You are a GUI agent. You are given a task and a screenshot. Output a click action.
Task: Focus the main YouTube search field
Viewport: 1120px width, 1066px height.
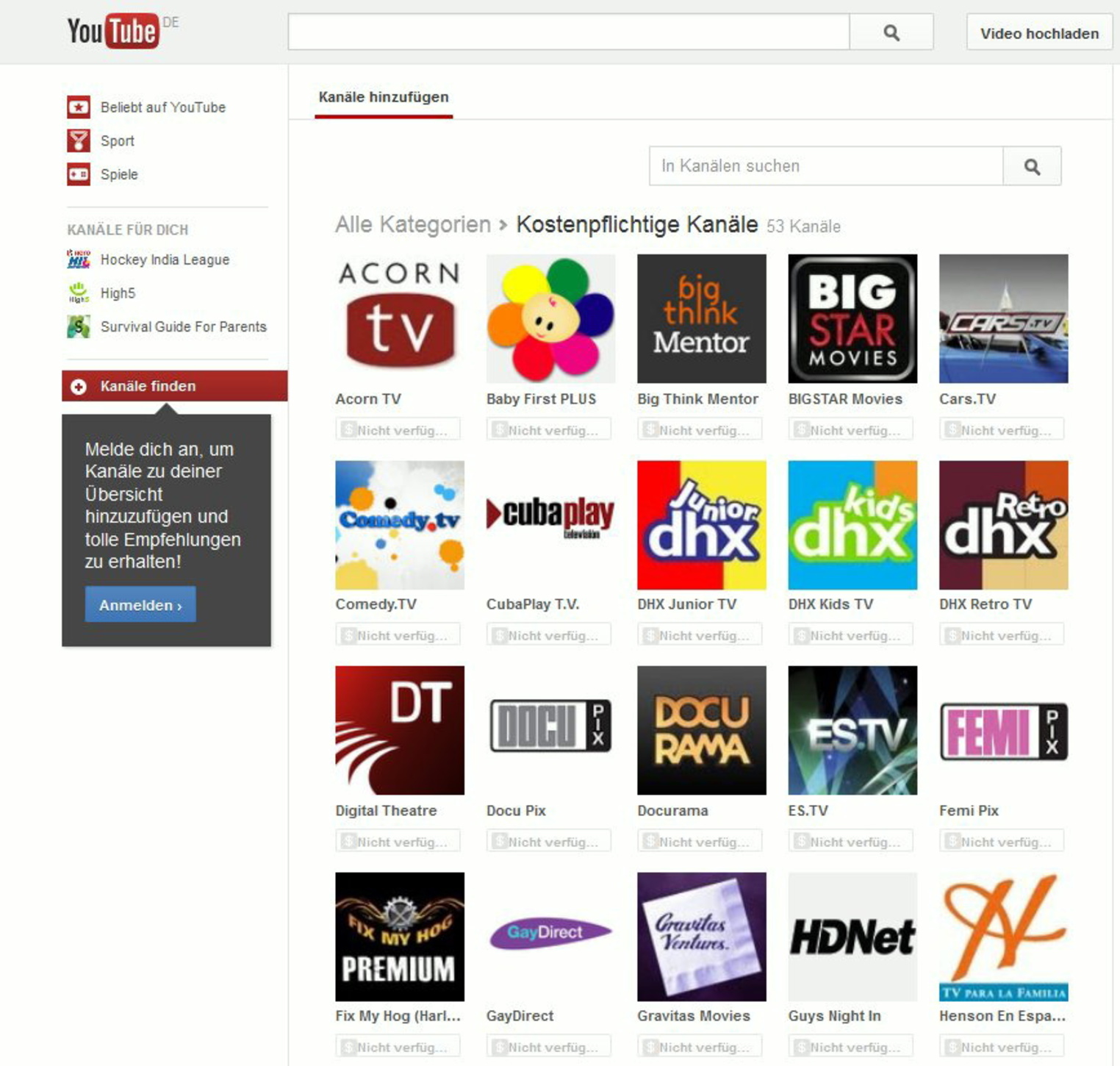click(x=569, y=32)
